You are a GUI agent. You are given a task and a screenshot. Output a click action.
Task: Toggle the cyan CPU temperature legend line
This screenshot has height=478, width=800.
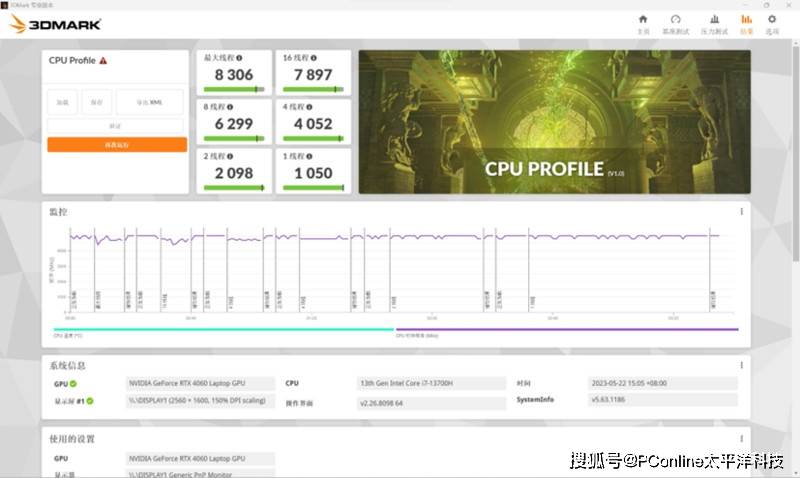tap(223, 330)
